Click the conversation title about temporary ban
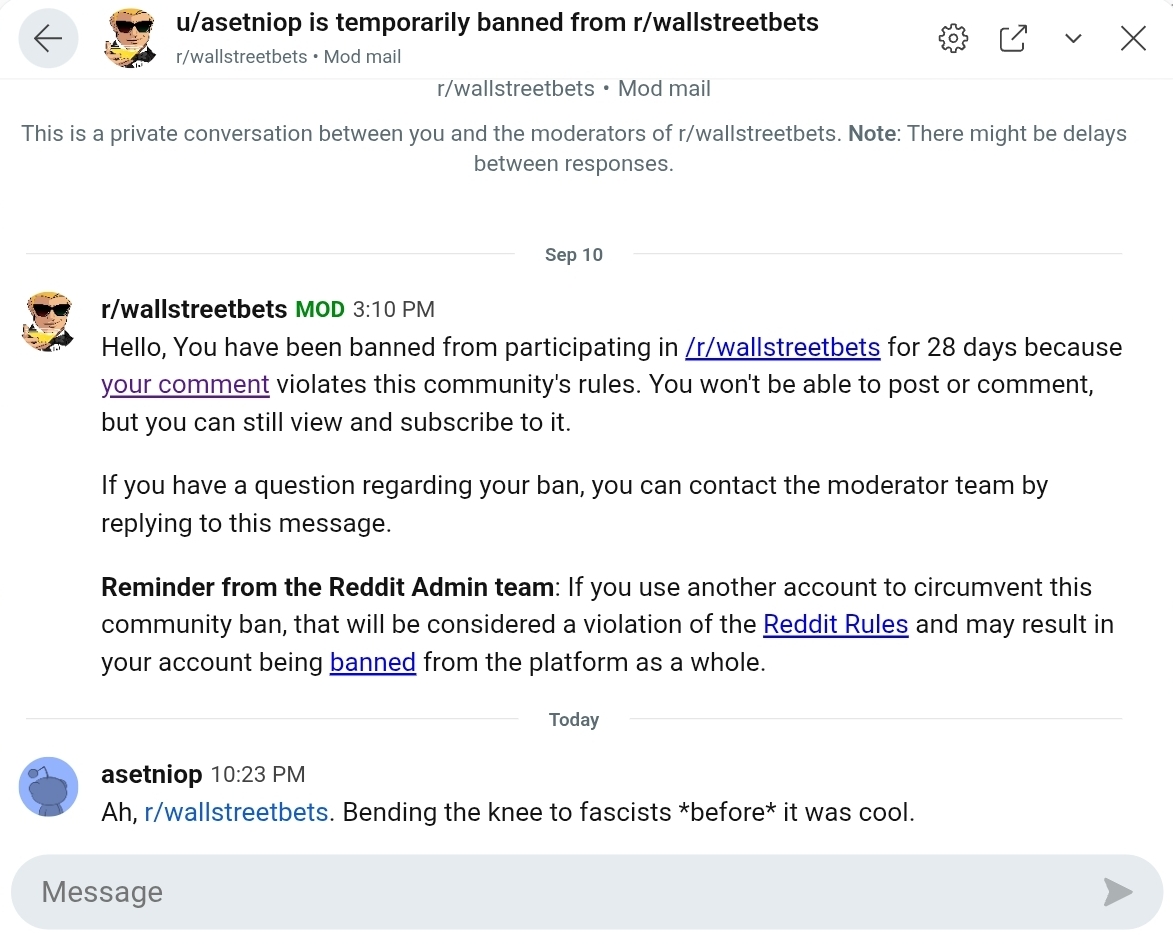This screenshot has width=1173, height=944. [497, 23]
